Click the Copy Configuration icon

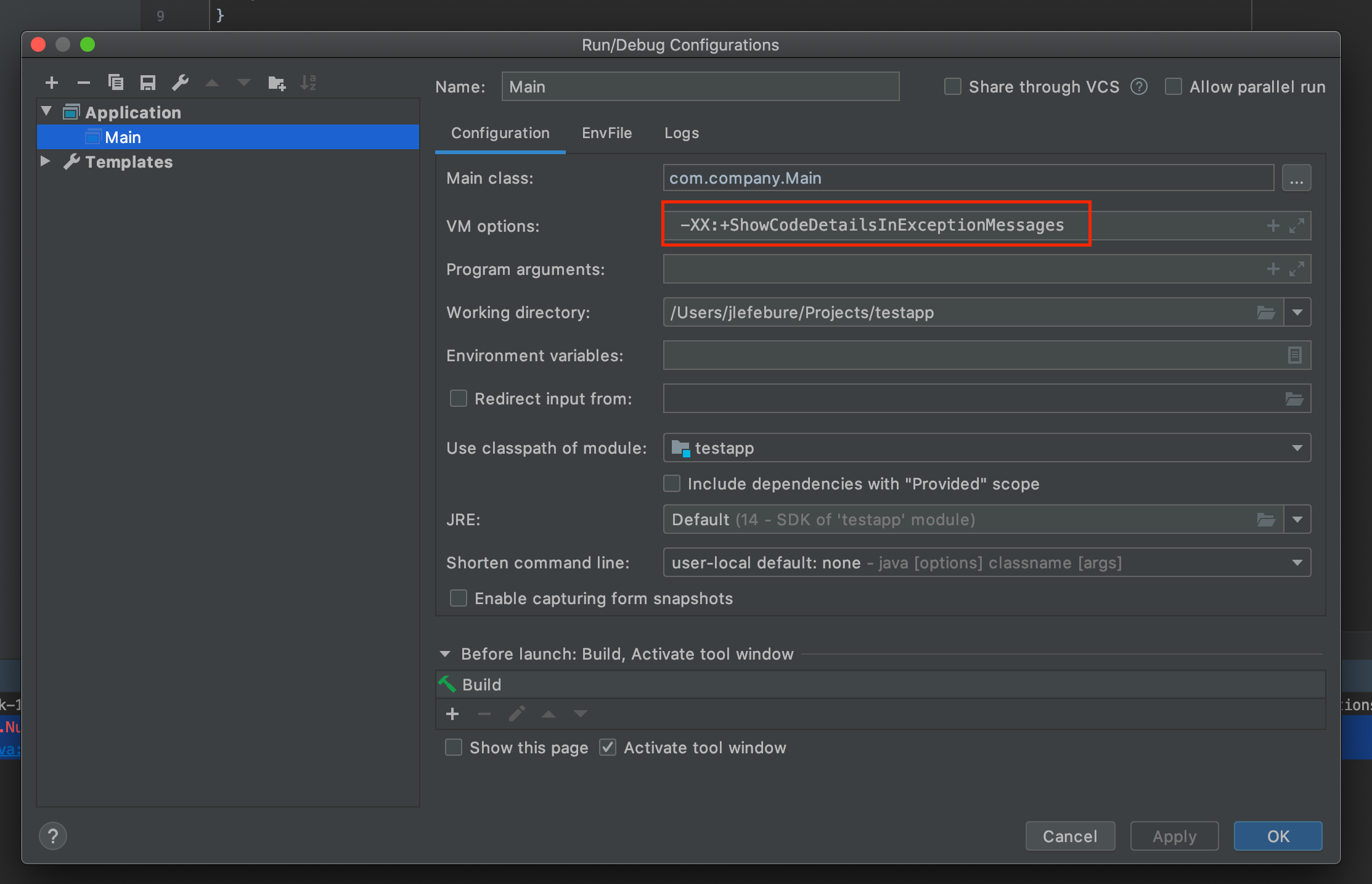(x=116, y=83)
